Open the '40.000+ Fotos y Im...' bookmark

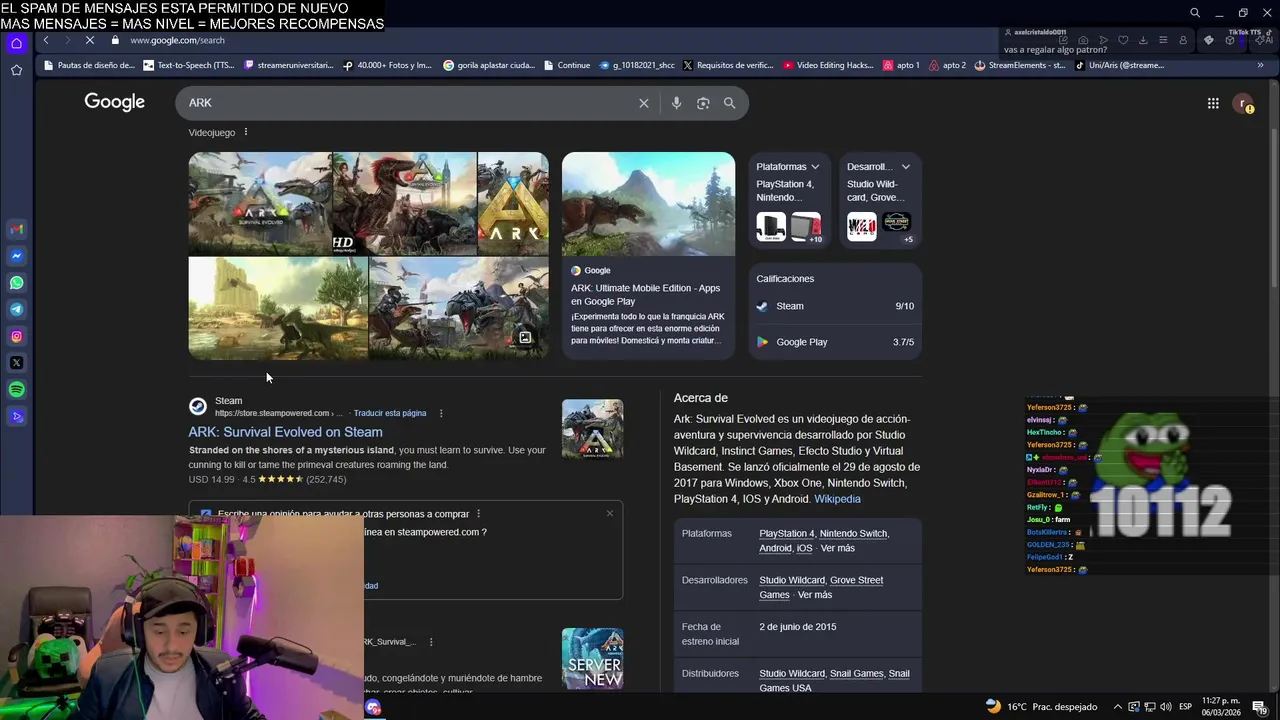pyautogui.click(x=387, y=66)
